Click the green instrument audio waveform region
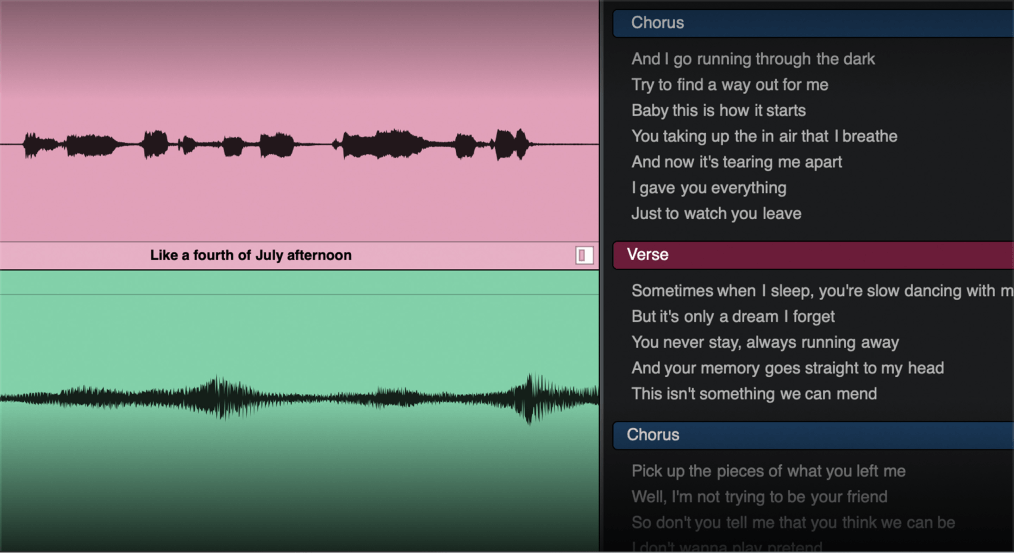The width and height of the screenshot is (1014, 553). (x=299, y=411)
